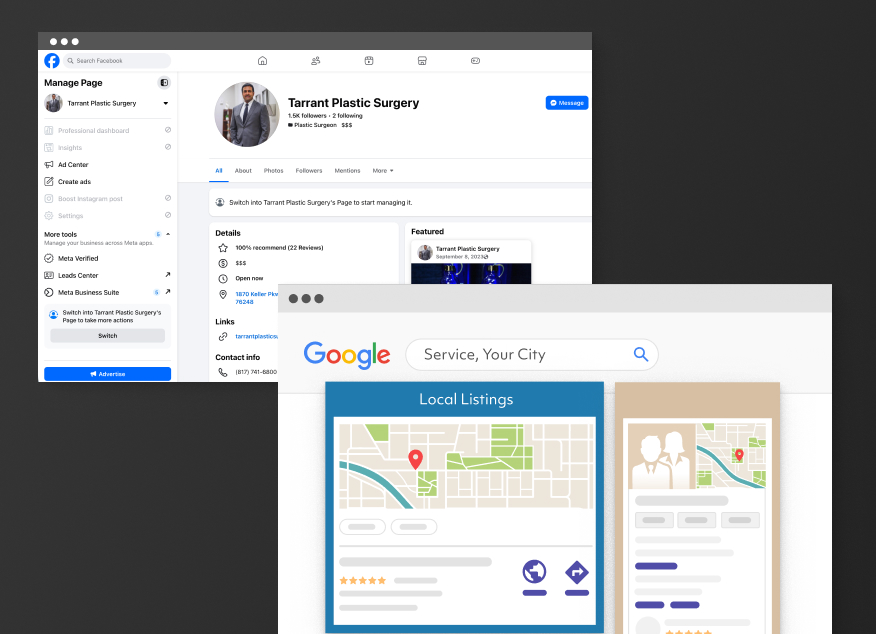The image size is (876, 634).
Task: Click the Facebook logo icon
Action: 52,60
